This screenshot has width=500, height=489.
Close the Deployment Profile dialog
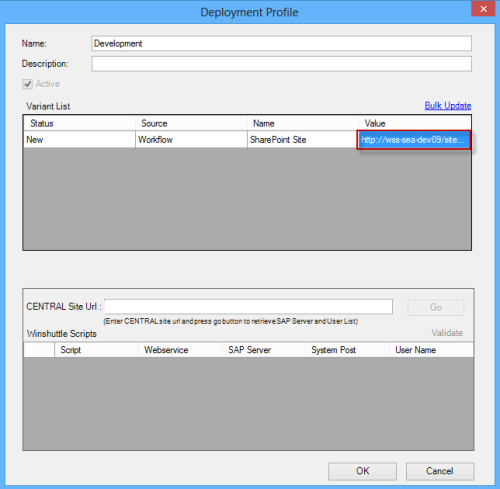(483, 9)
